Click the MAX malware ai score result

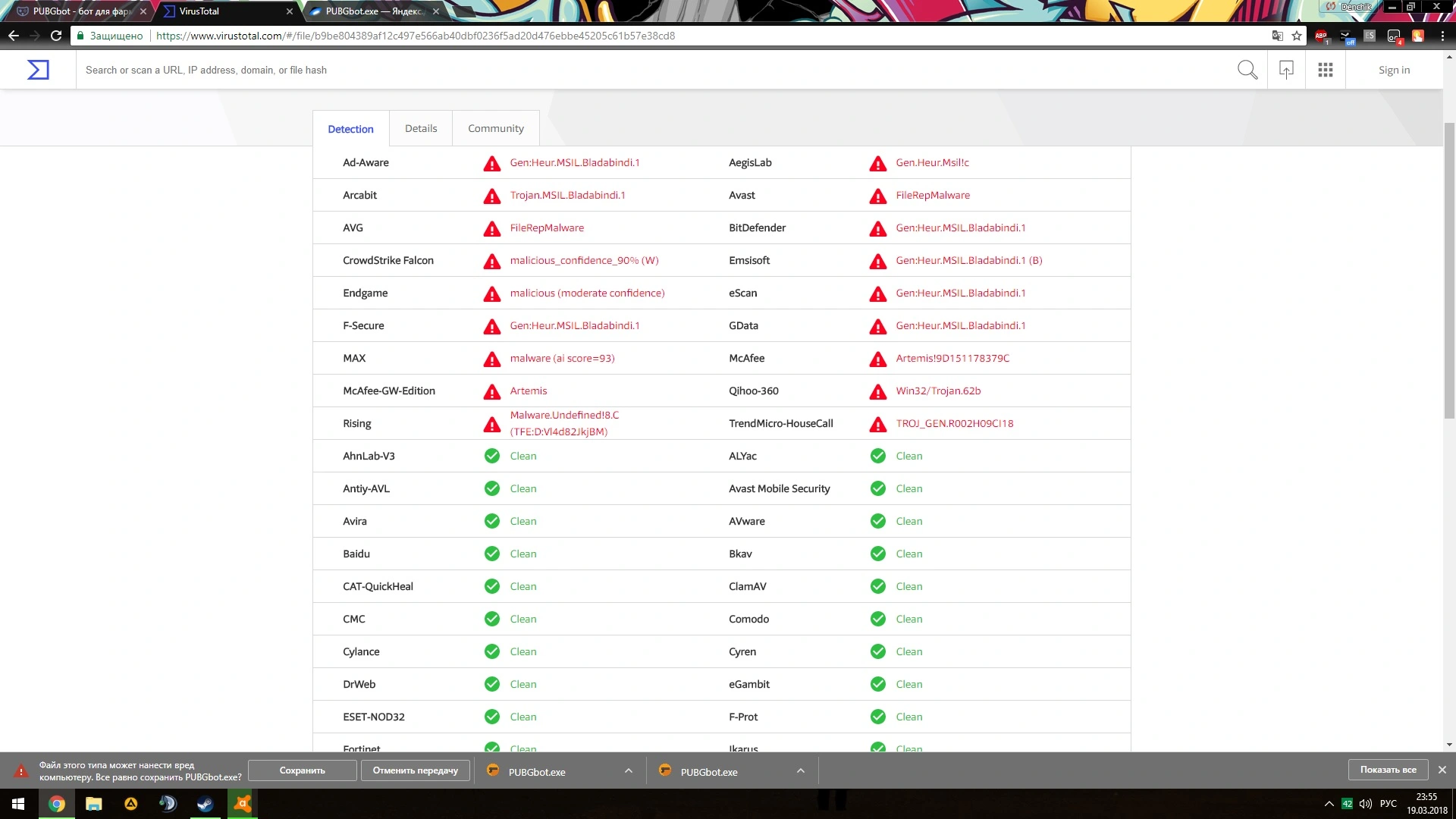pos(562,359)
